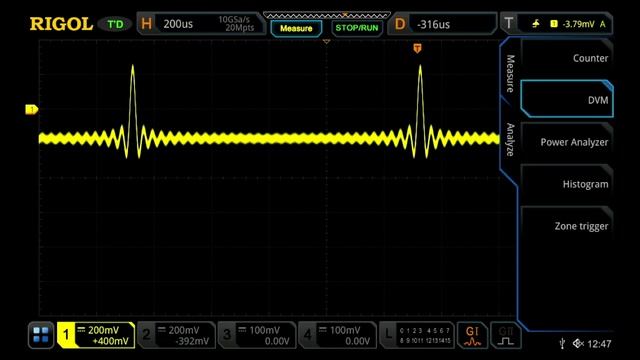Image resolution: width=640 pixels, height=360 pixels.
Task: Click the top center trigger point marker
Action: 326,41
